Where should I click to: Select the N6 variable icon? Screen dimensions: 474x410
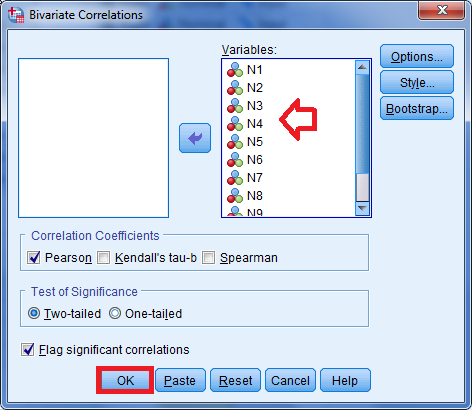coord(235,160)
